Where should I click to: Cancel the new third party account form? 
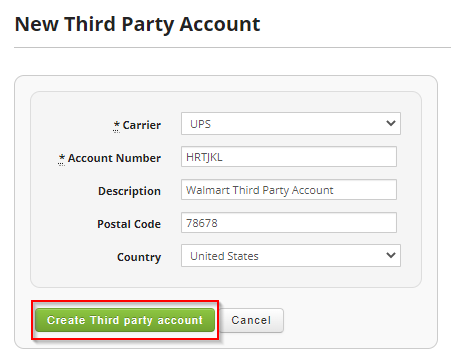[x=251, y=320]
